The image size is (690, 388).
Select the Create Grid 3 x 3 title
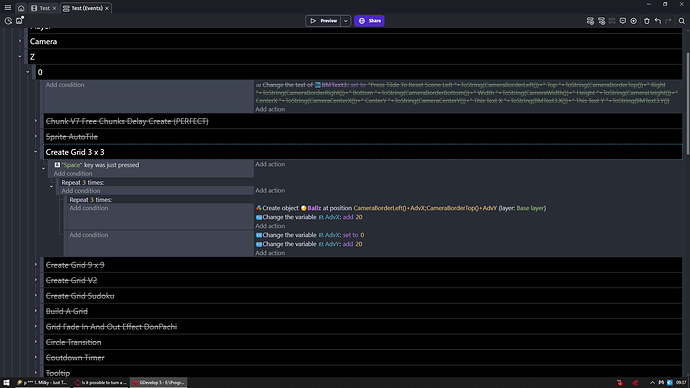[x=75, y=152]
